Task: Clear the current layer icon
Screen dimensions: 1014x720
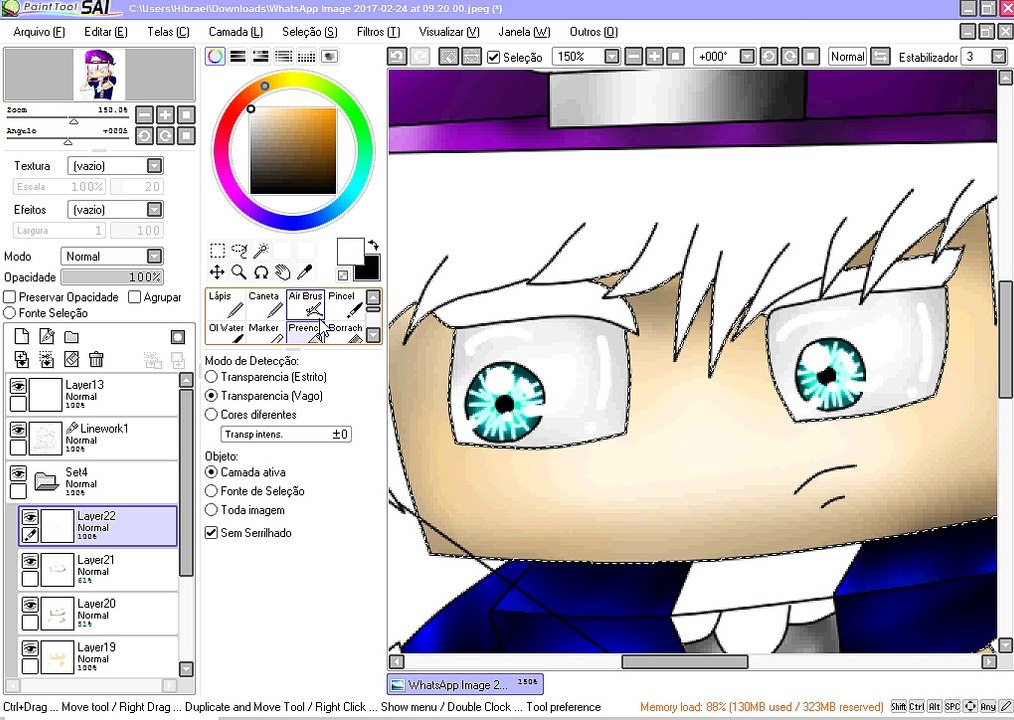Action: click(71, 359)
